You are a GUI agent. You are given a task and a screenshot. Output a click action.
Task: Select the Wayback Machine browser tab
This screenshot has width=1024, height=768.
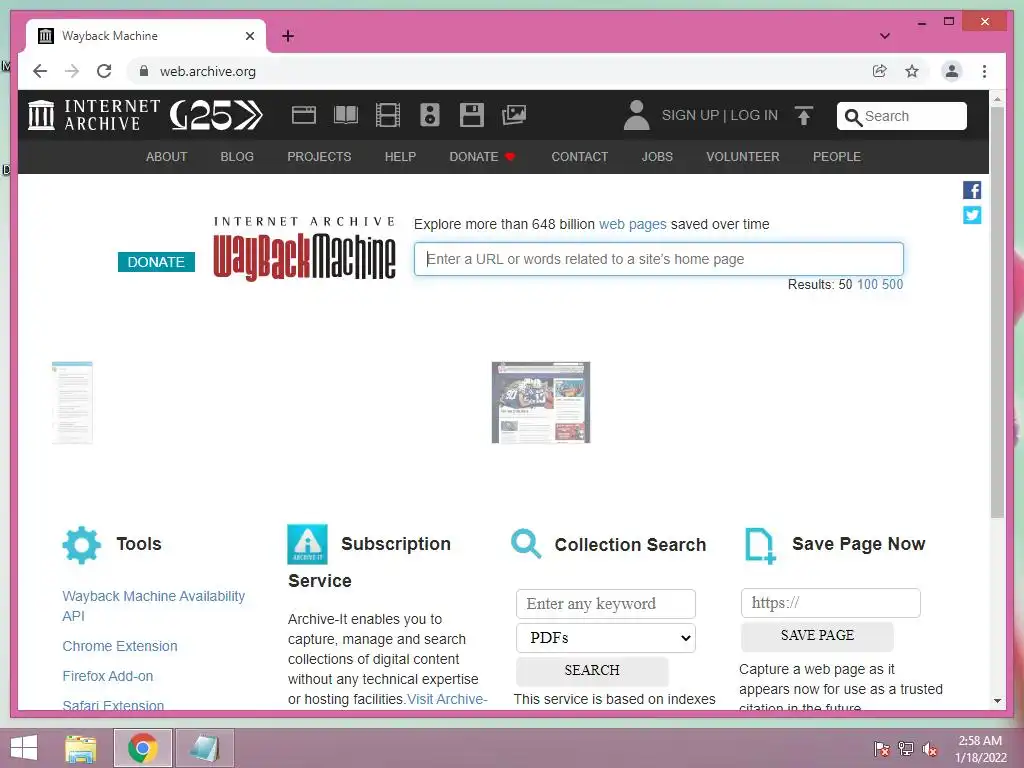(146, 36)
